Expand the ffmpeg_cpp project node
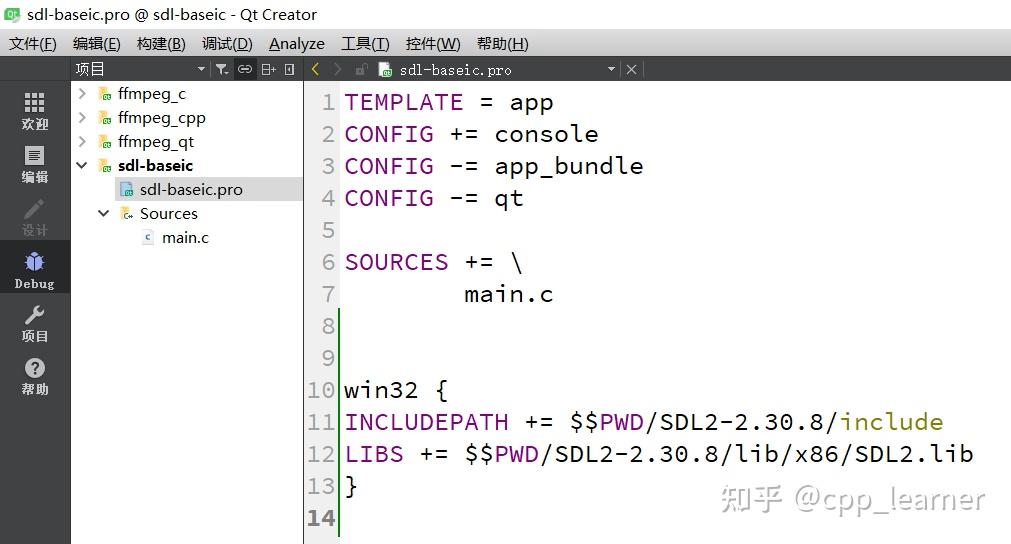 (x=82, y=117)
